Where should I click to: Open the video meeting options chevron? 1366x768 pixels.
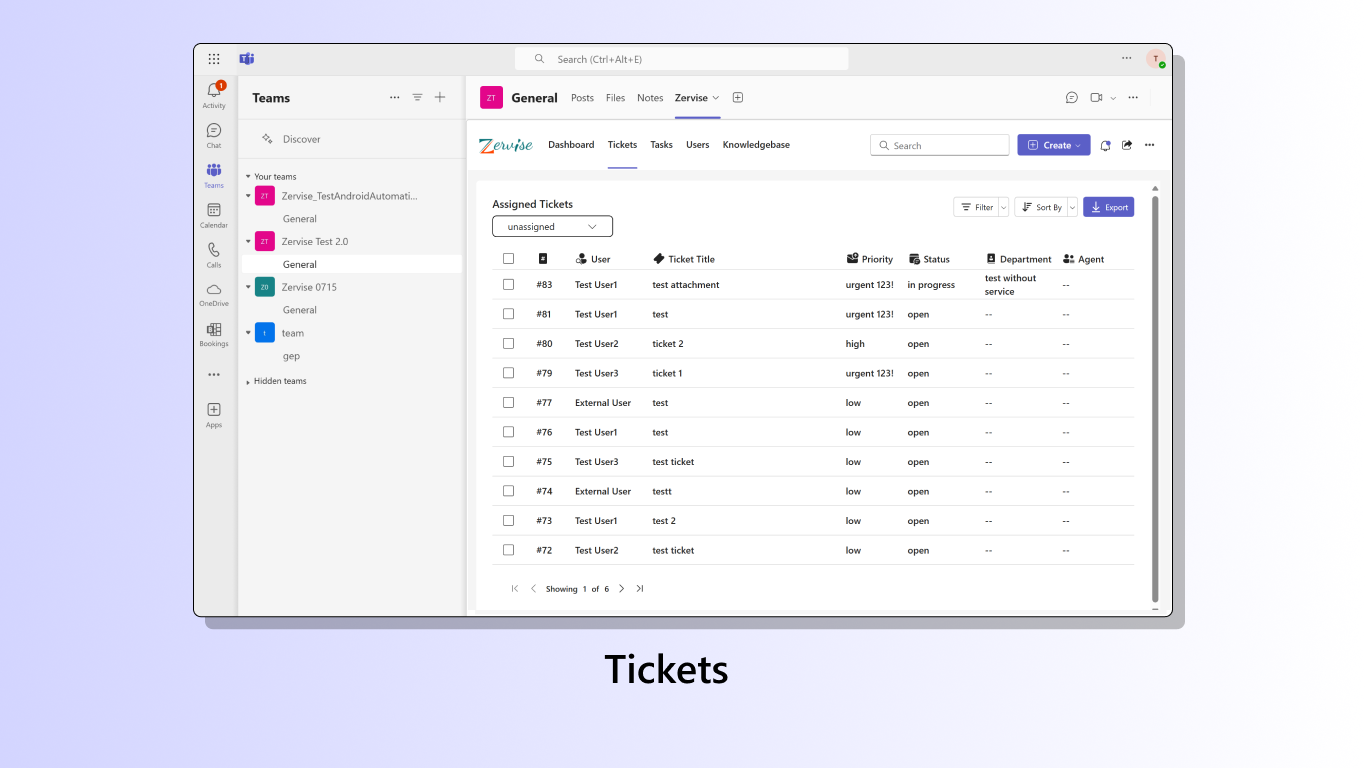[x=1113, y=98]
